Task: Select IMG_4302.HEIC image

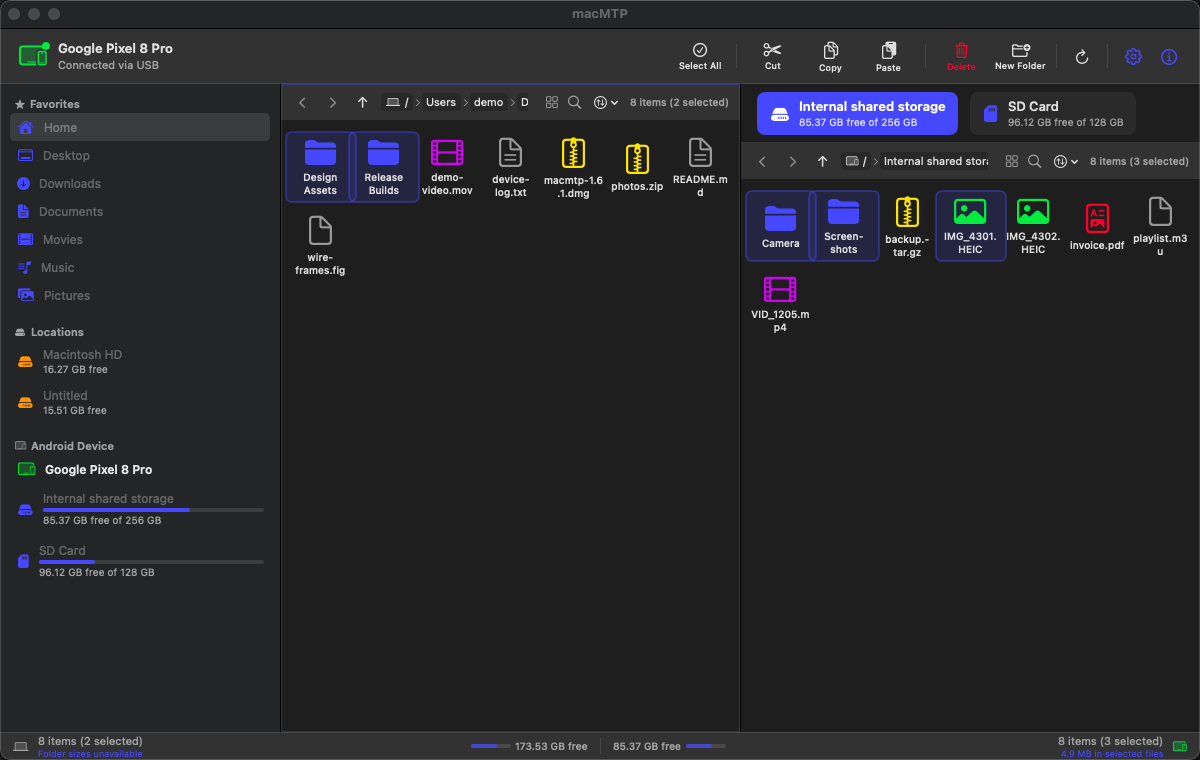Action: click(x=1033, y=226)
